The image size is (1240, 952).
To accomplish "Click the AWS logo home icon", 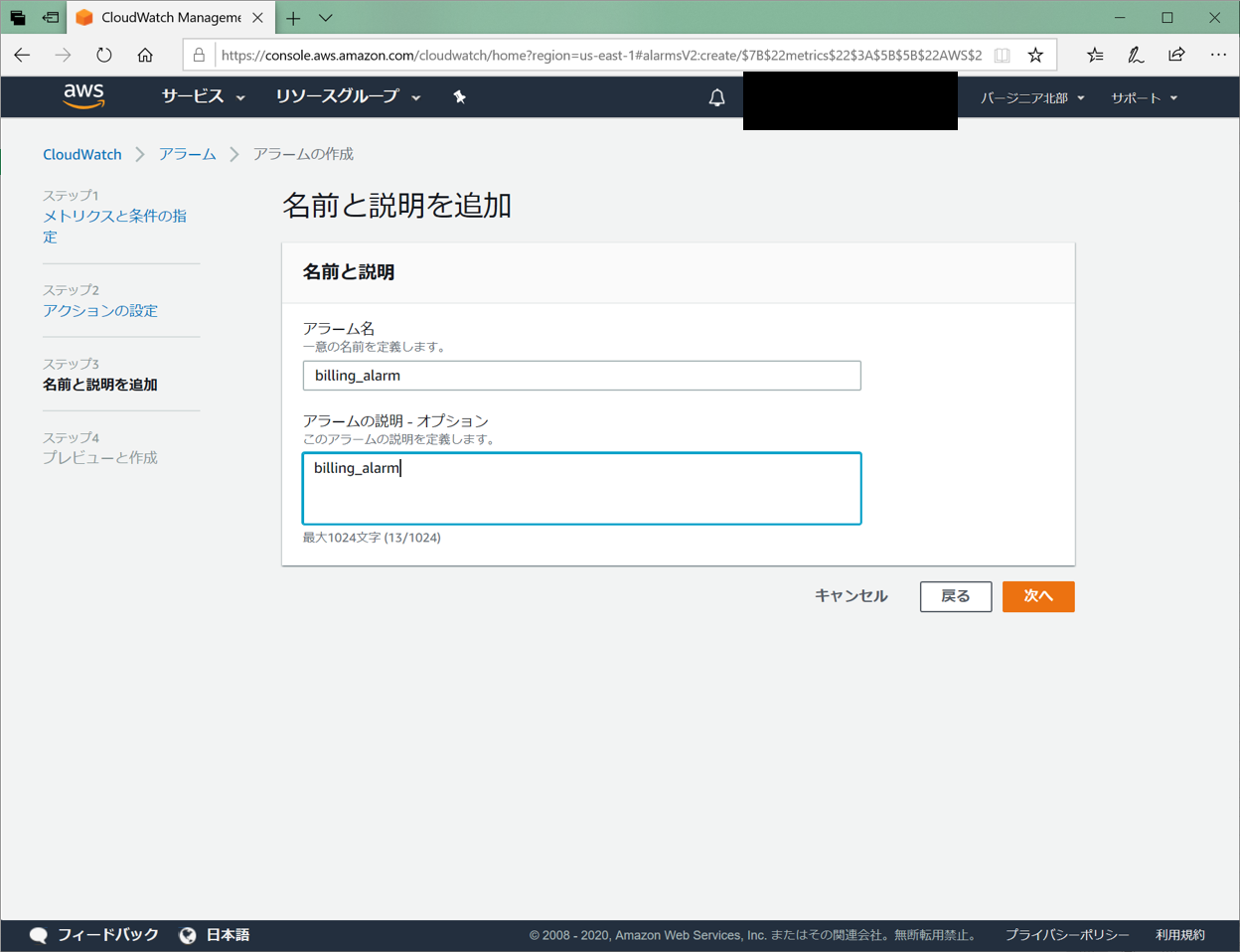I will click(x=83, y=95).
